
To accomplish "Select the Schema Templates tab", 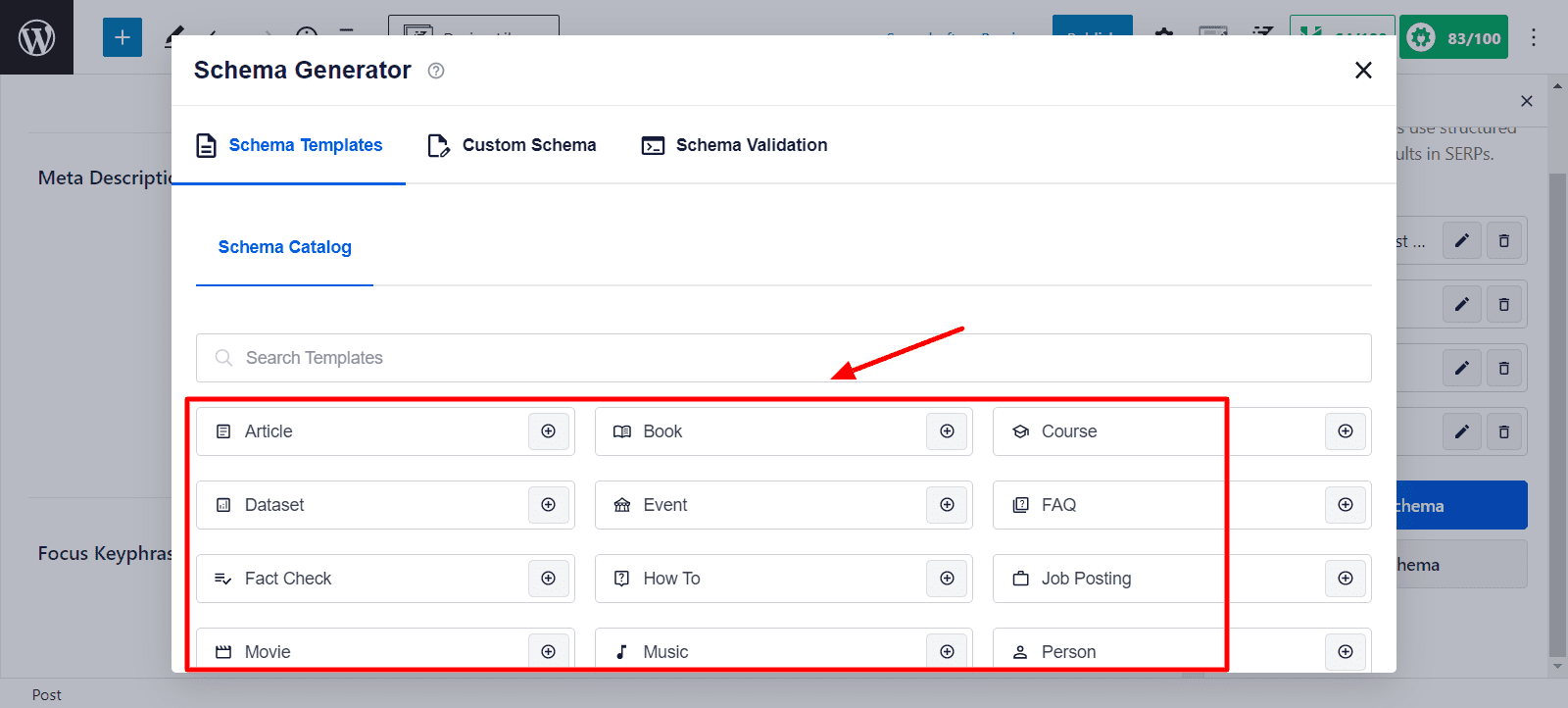I will click(289, 145).
